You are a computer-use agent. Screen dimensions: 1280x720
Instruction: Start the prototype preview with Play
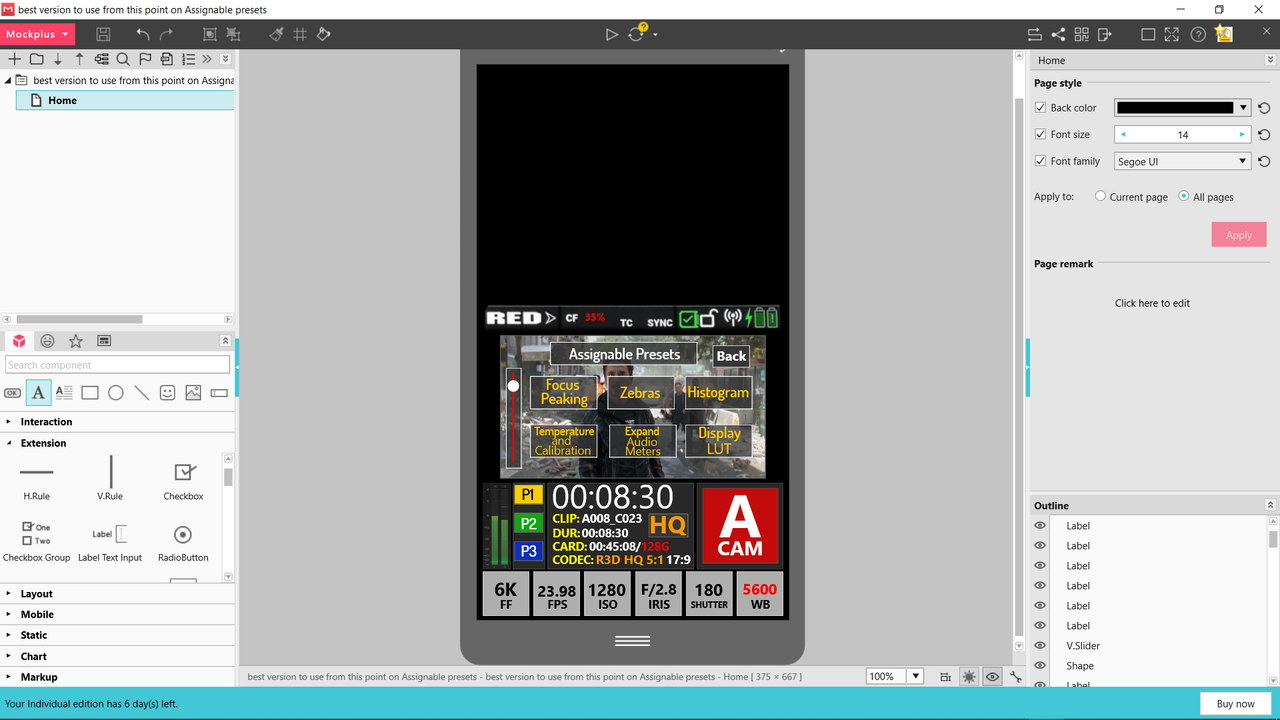(x=612, y=34)
